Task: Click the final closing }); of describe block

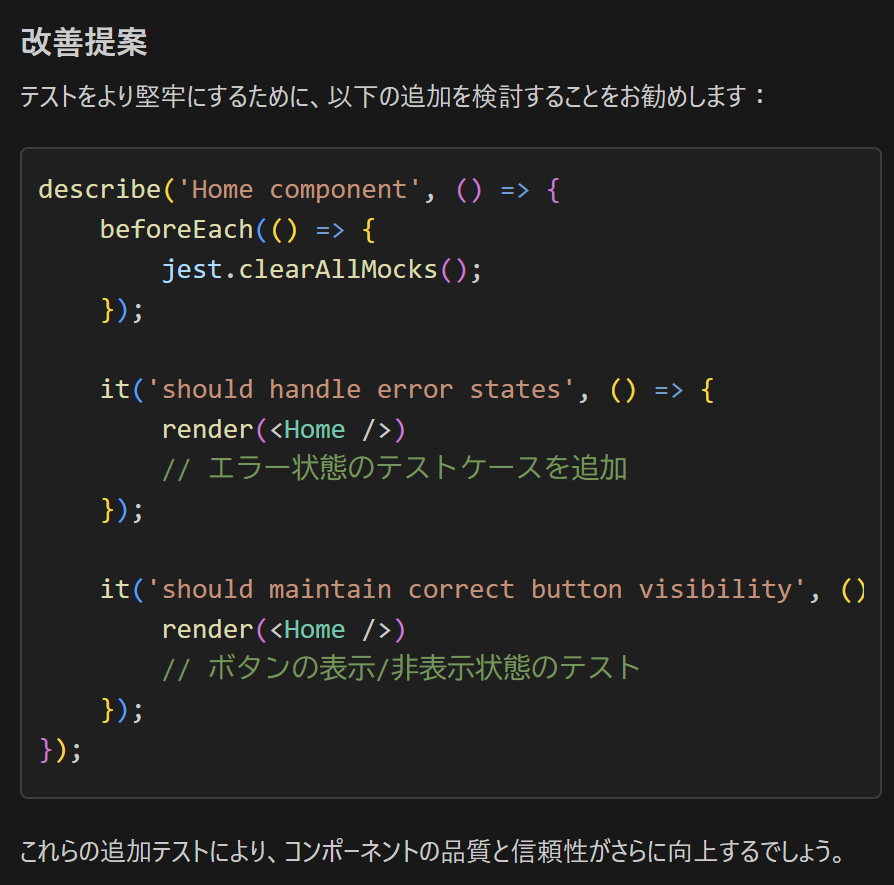Action: (60, 750)
